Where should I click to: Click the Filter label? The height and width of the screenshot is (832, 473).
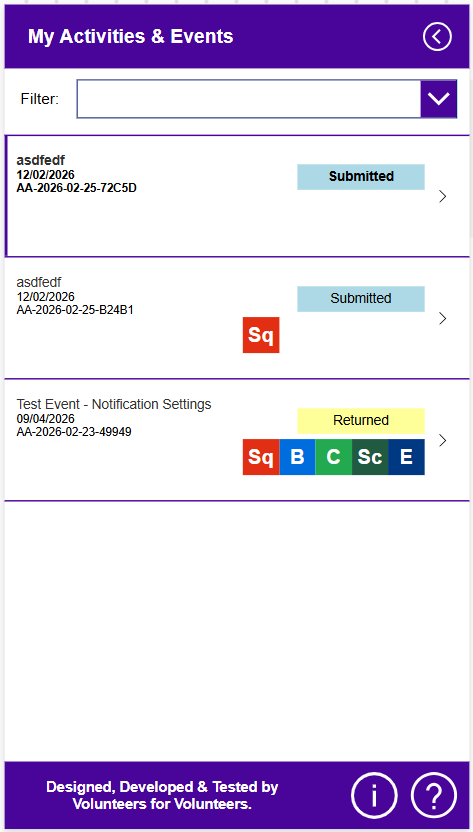click(x=40, y=99)
